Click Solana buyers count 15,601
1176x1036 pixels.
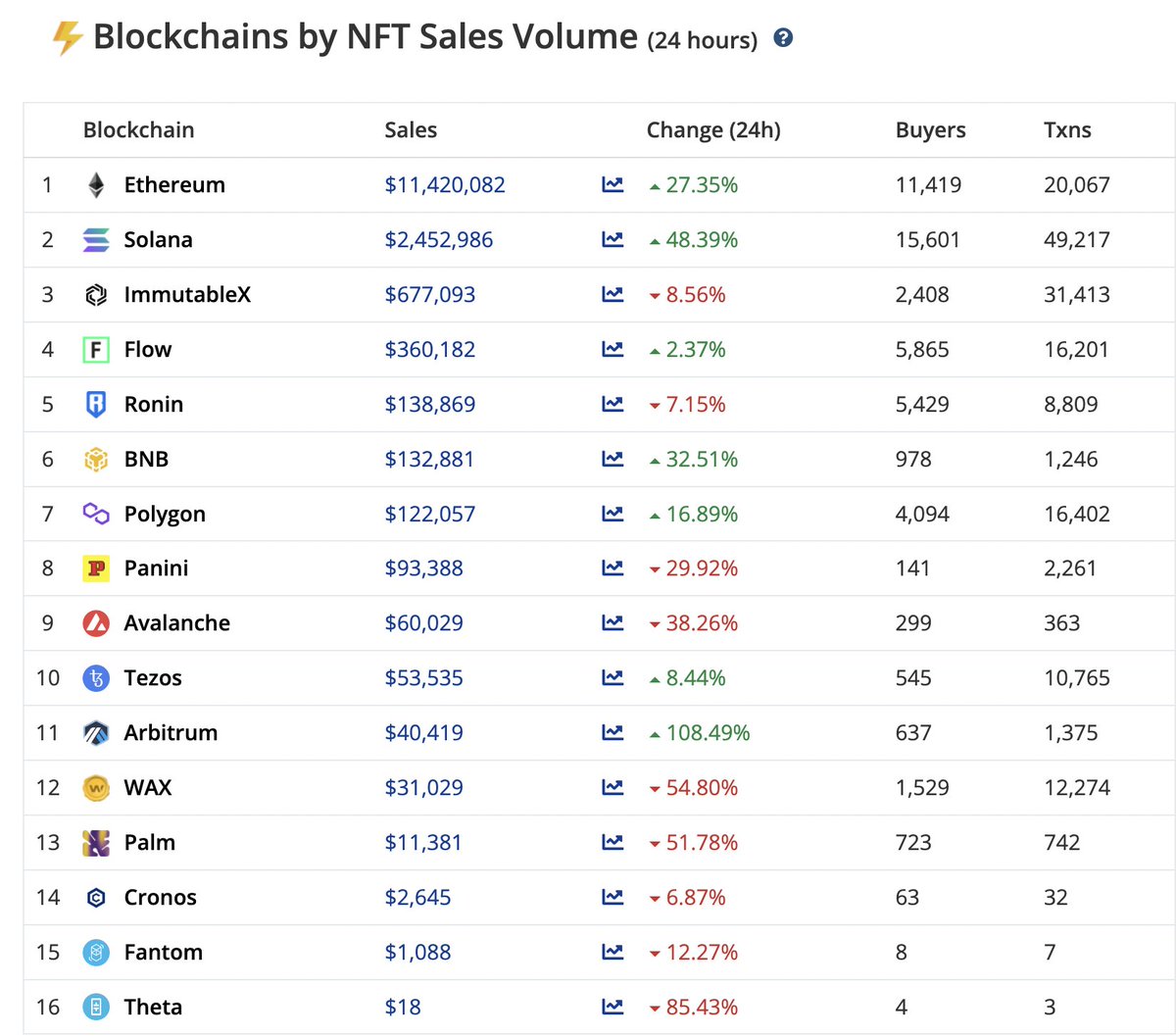[928, 240]
